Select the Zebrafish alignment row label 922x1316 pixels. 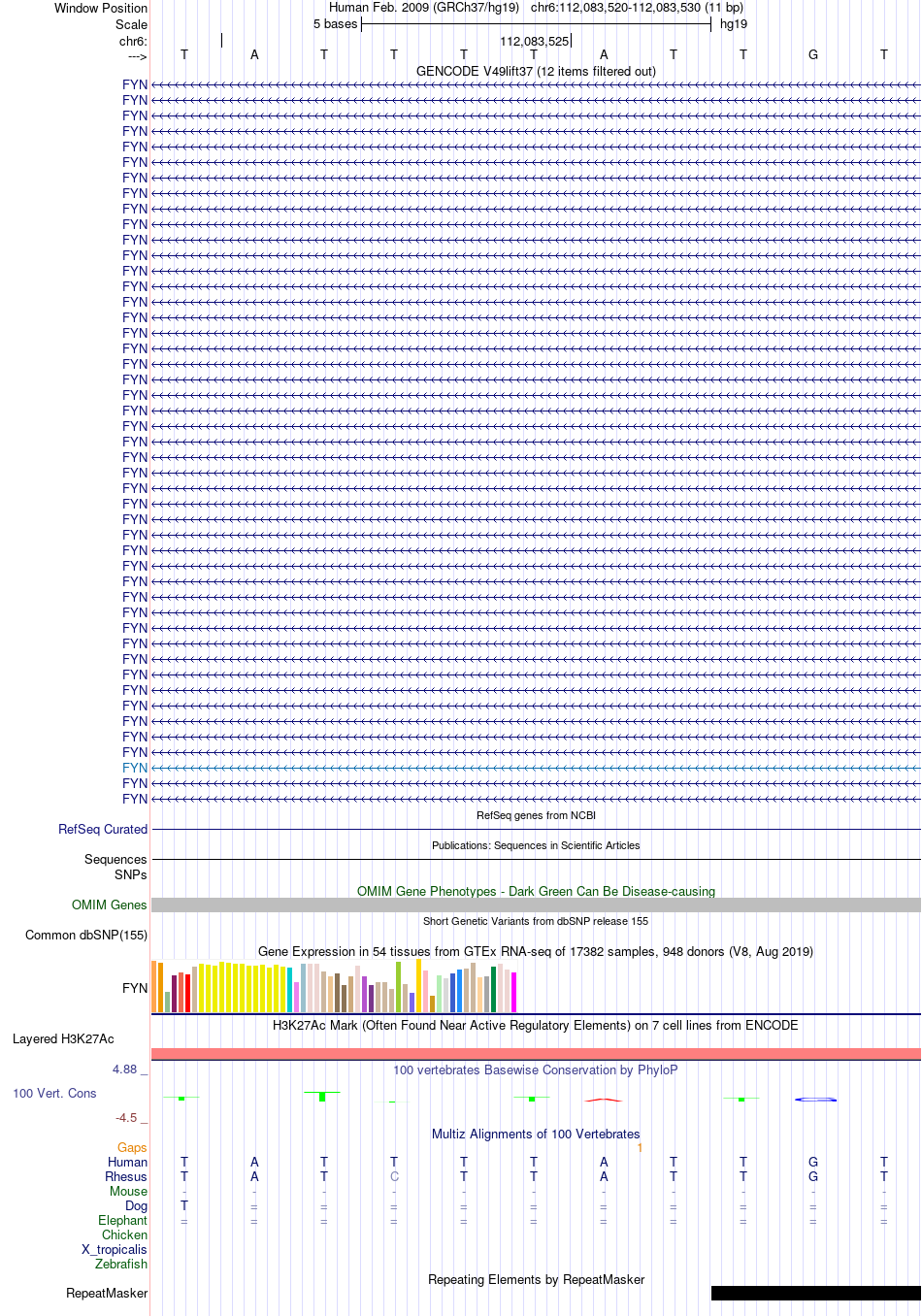click(x=121, y=1264)
